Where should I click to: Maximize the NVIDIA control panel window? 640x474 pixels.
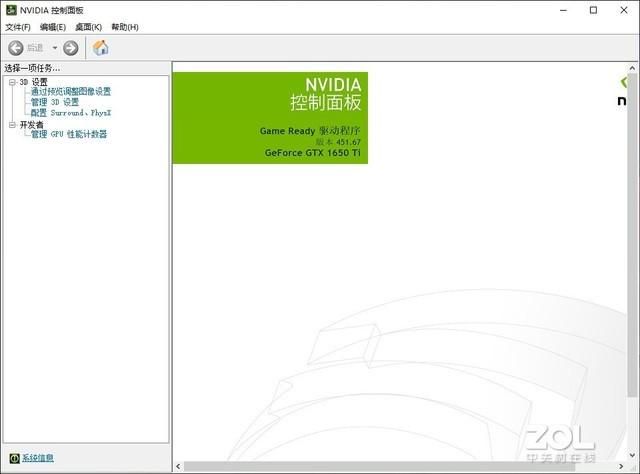coord(593,10)
